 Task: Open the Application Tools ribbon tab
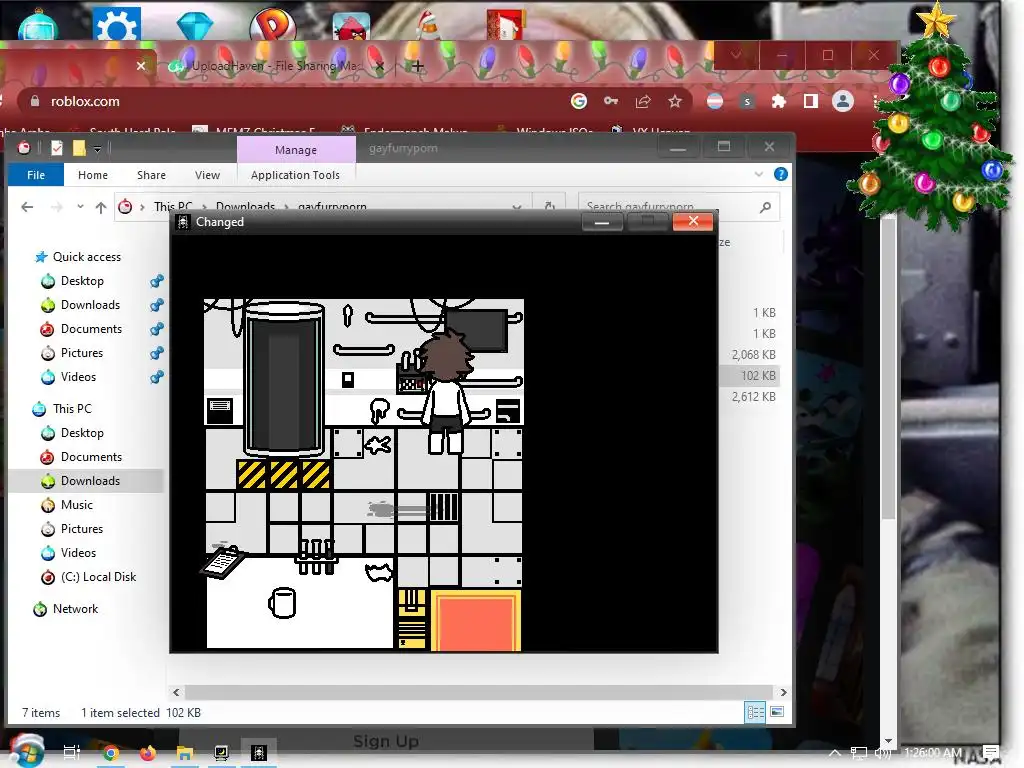pyautogui.click(x=295, y=175)
